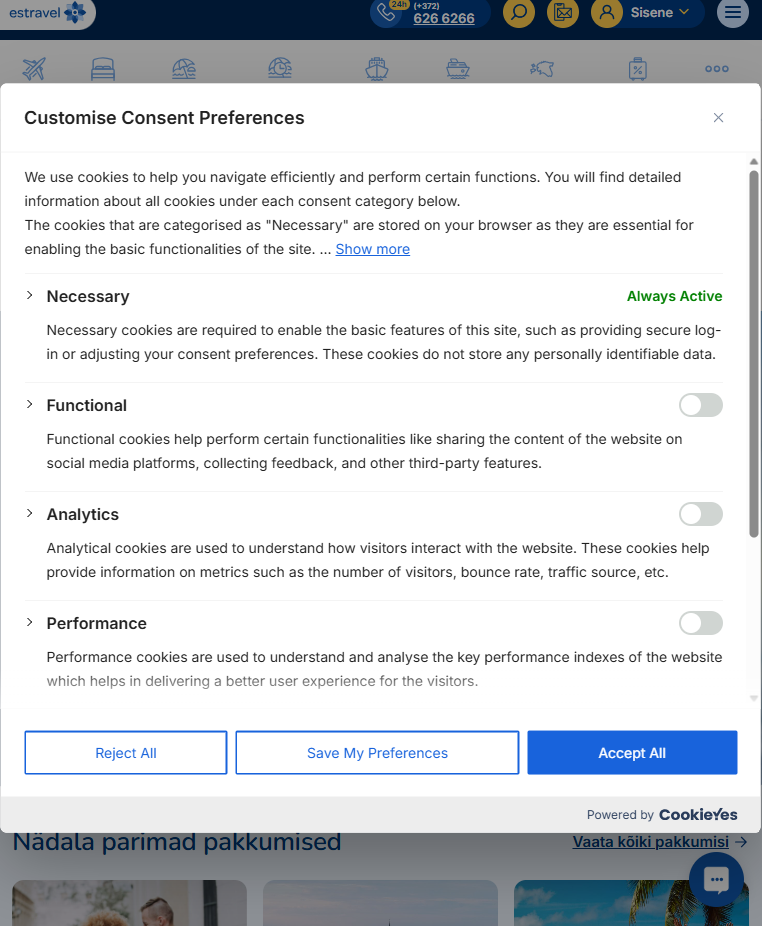Image resolution: width=762 pixels, height=926 pixels.
Task: Close the consent preferences dialog
Action: 718,118
